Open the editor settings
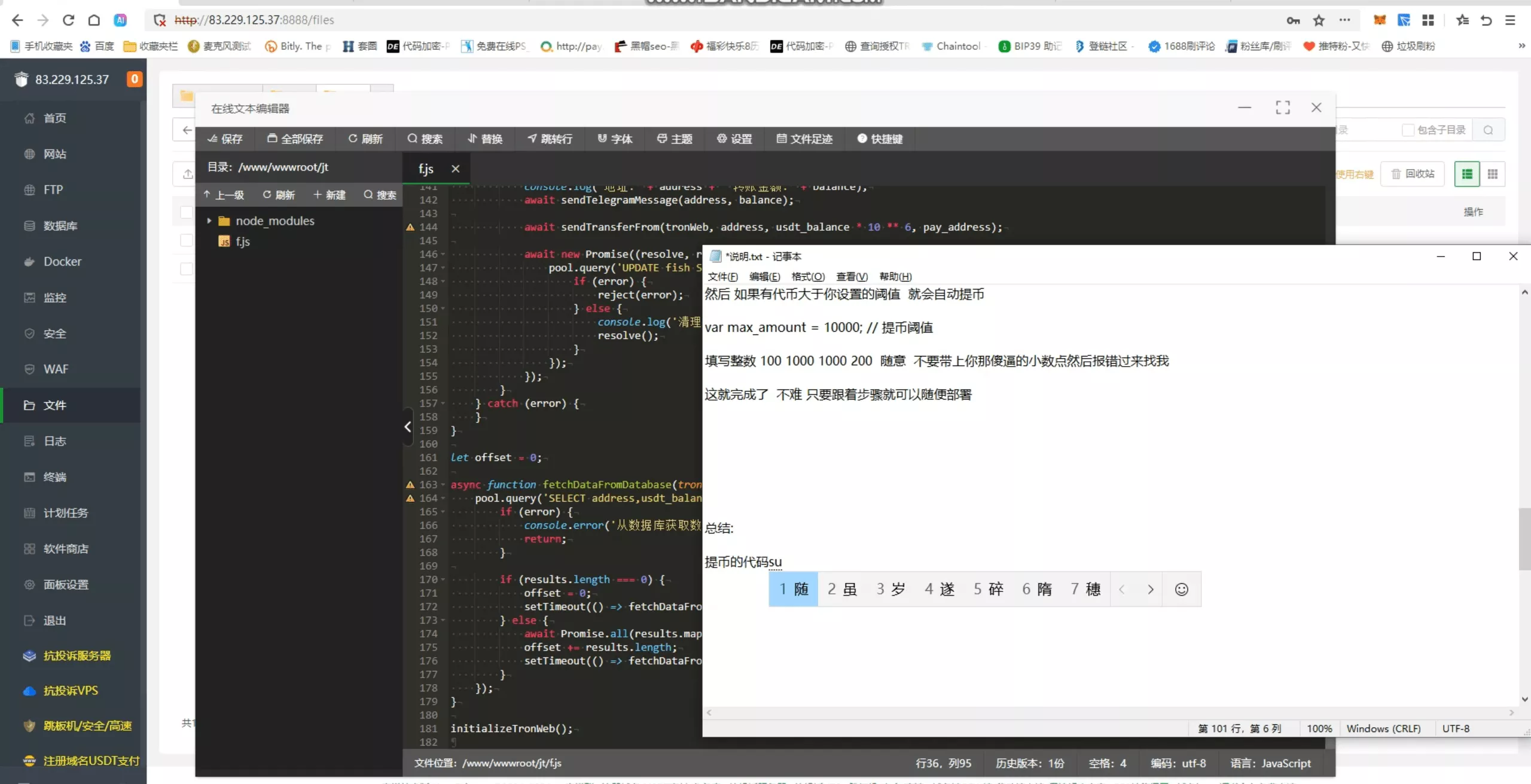1531x784 pixels. coord(734,139)
